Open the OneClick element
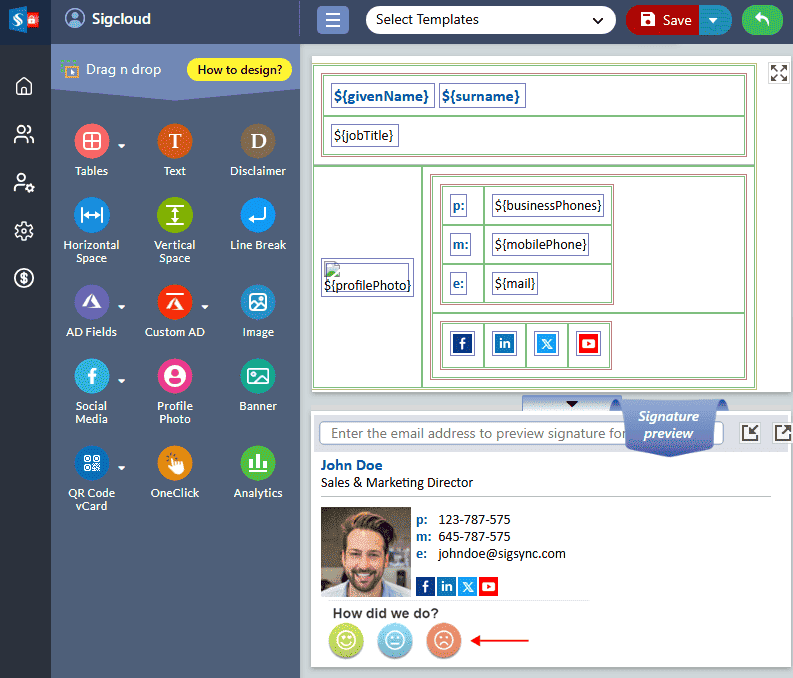Screen dimensions: 793x678 (x=175, y=463)
